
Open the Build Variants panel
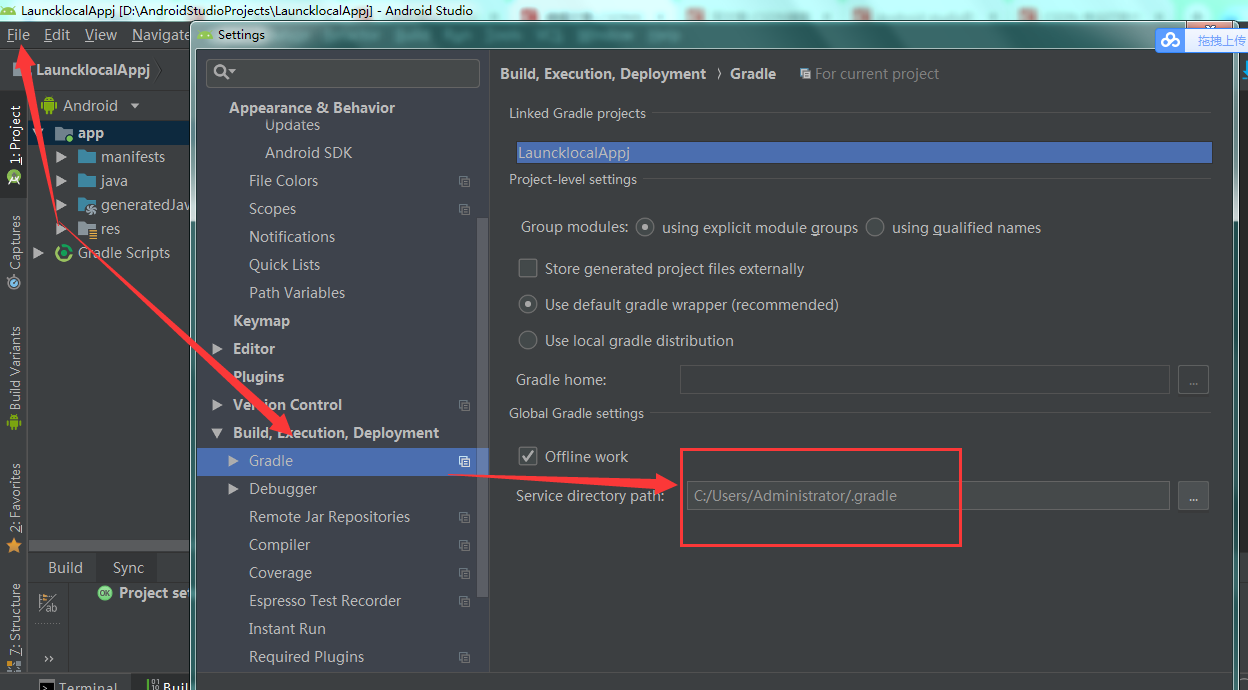click(x=14, y=370)
